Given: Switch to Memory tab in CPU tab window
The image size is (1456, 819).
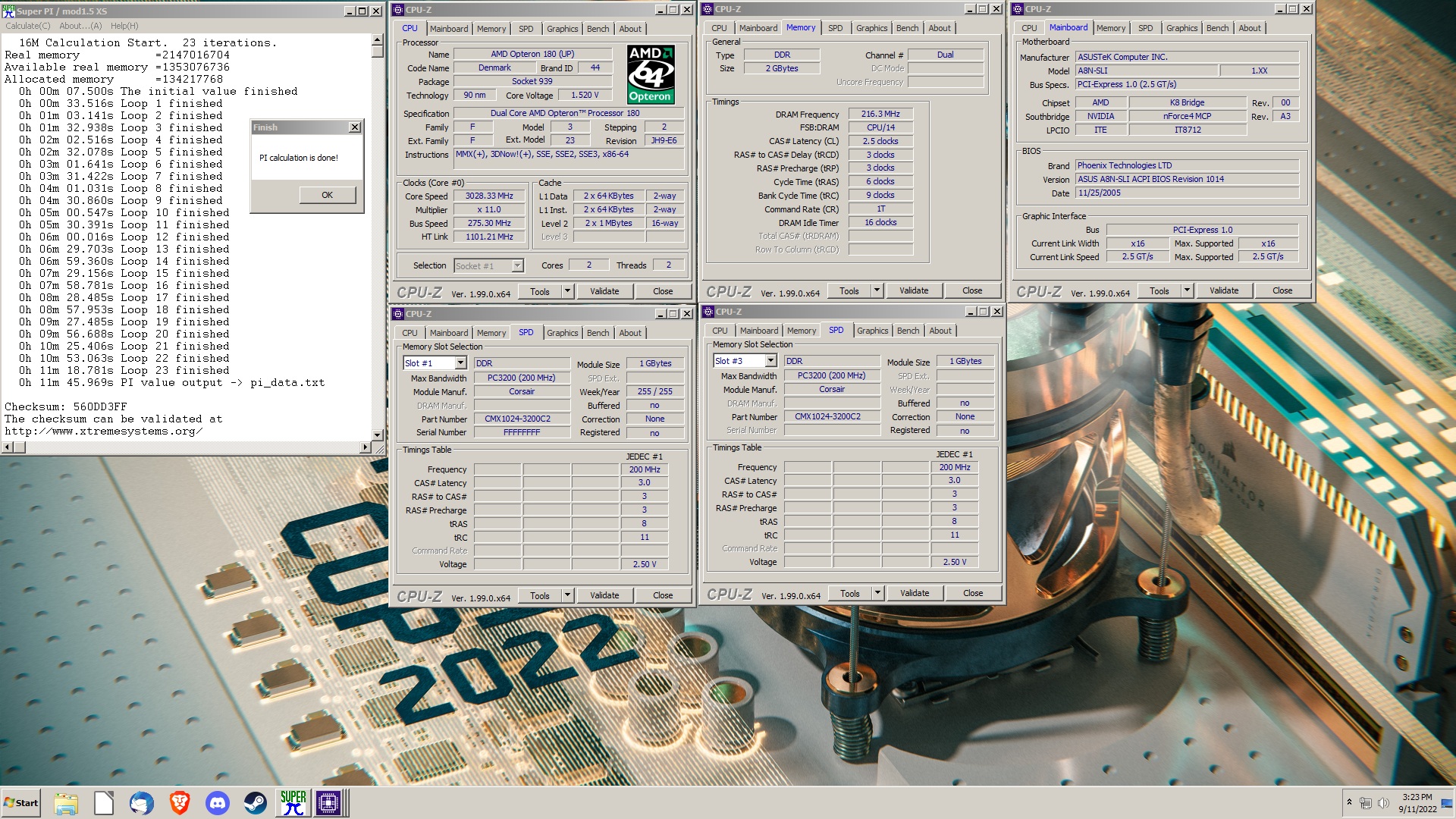Looking at the screenshot, I should click(x=491, y=29).
